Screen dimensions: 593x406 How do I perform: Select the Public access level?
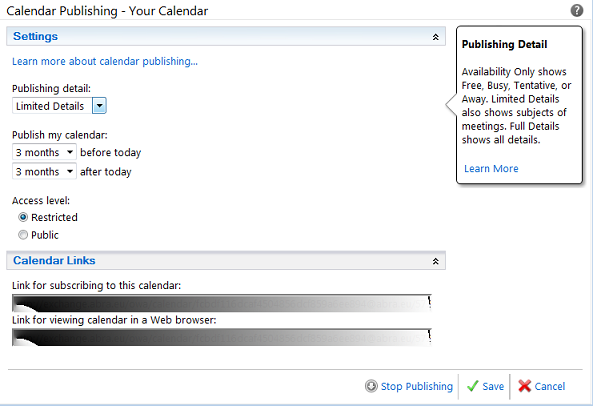coord(23,235)
